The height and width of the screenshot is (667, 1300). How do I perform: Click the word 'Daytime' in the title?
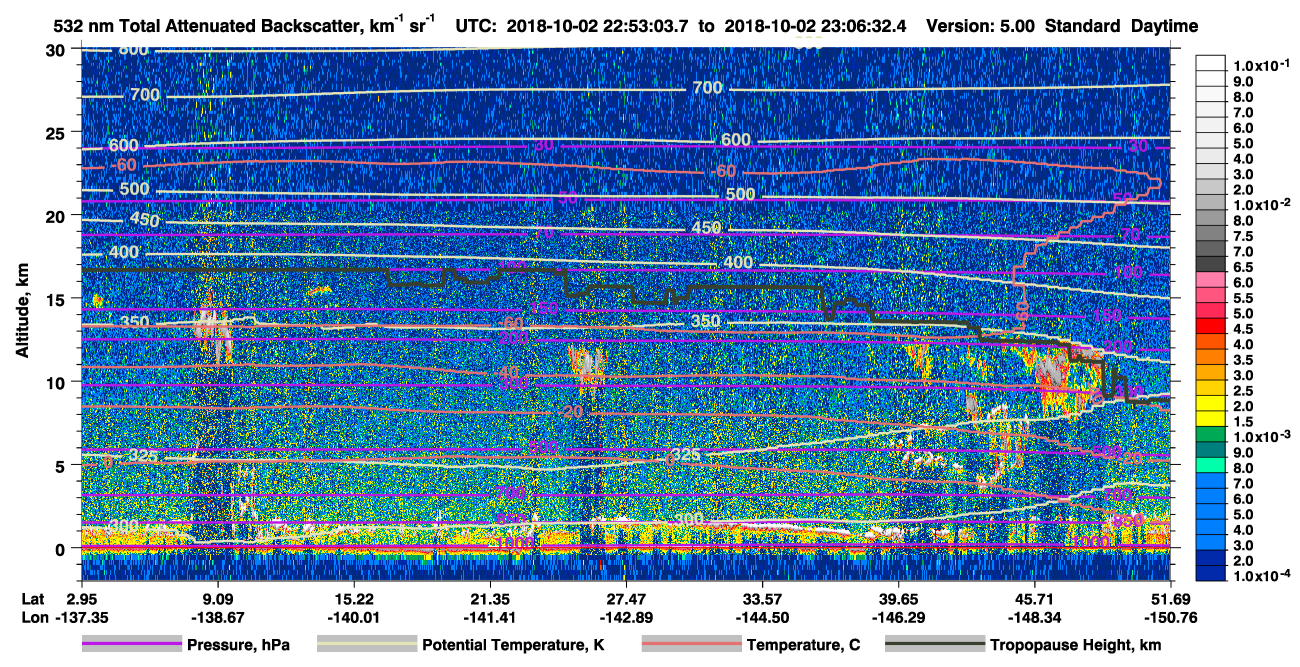point(1164,26)
